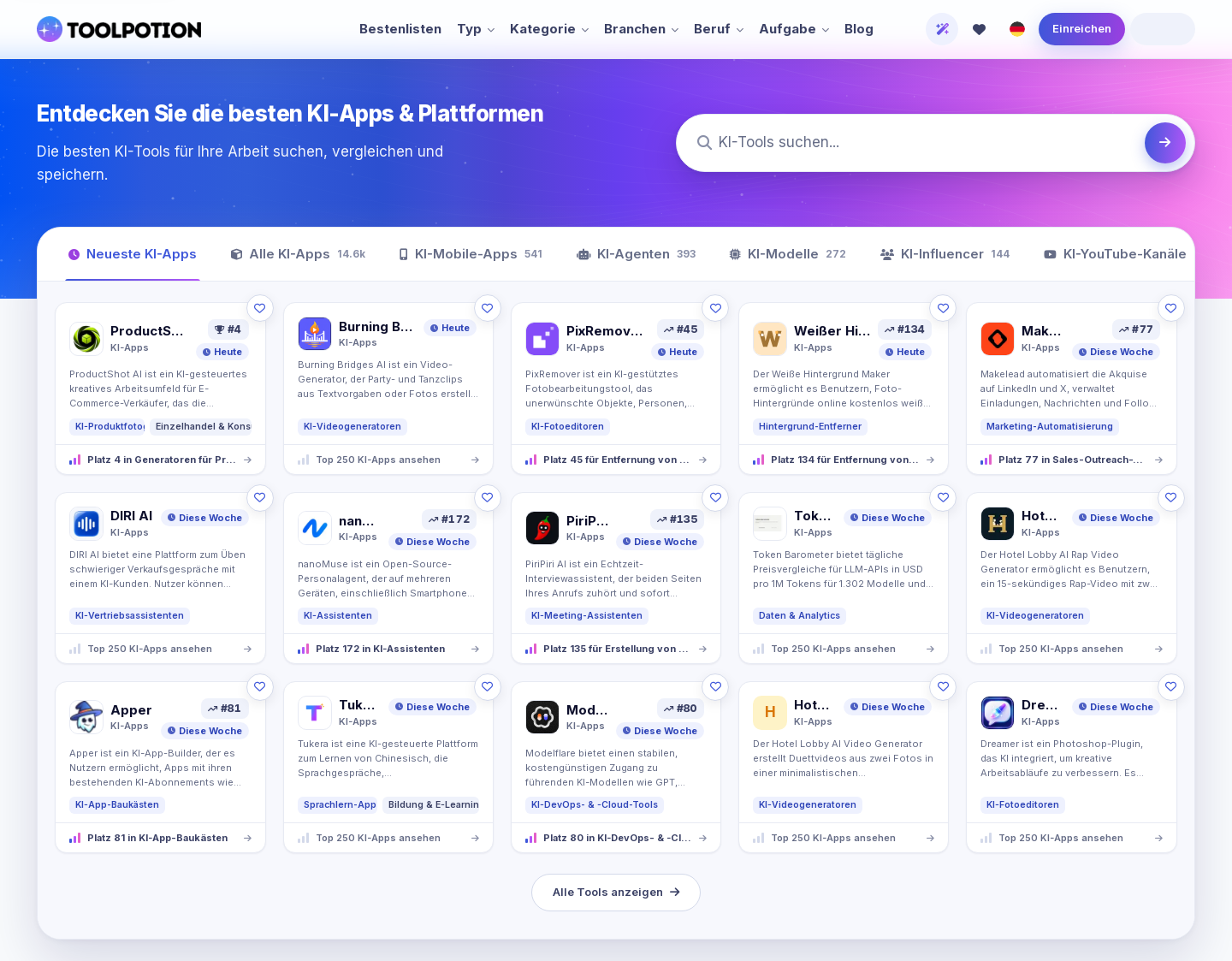Open Makelead app logo
The height and width of the screenshot is (961, 1232).
pyautogui.click(x=998, y=339)
